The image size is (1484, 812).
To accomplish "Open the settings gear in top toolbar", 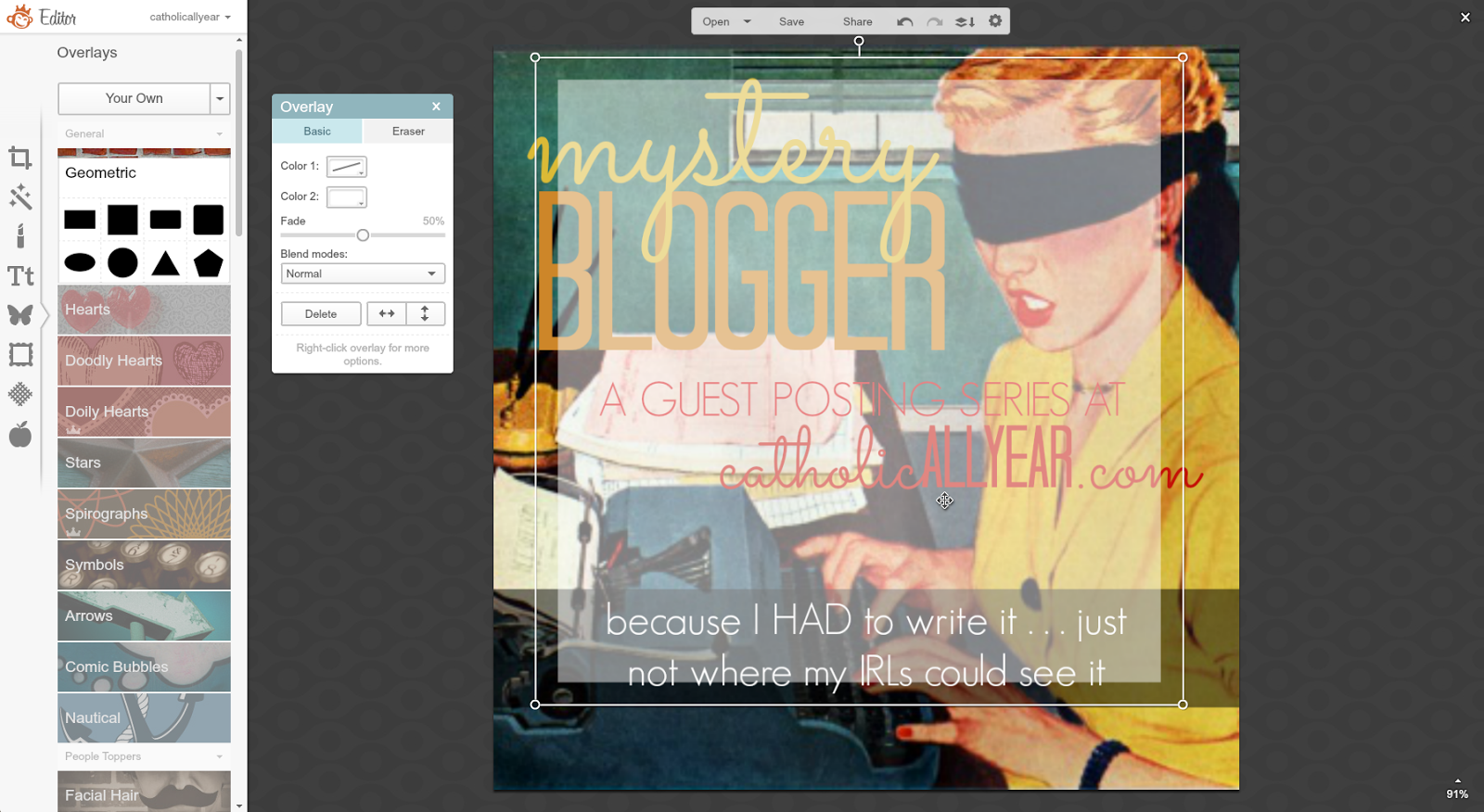I will 995,20.
